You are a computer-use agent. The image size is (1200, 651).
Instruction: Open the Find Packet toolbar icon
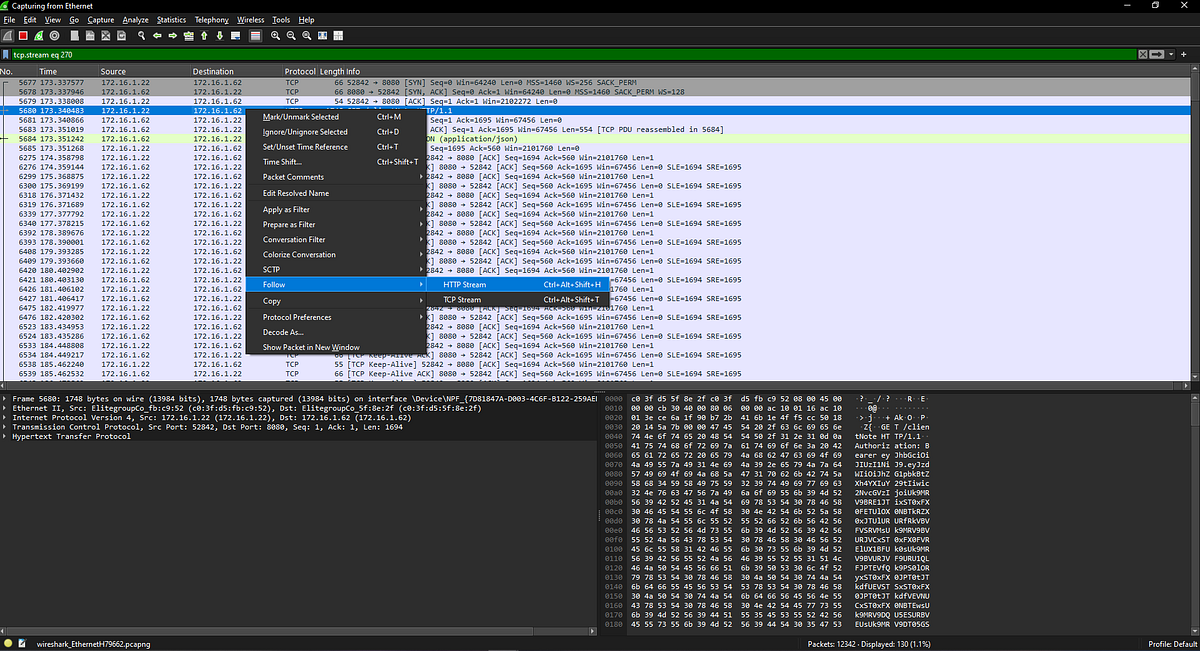(140, 36)
